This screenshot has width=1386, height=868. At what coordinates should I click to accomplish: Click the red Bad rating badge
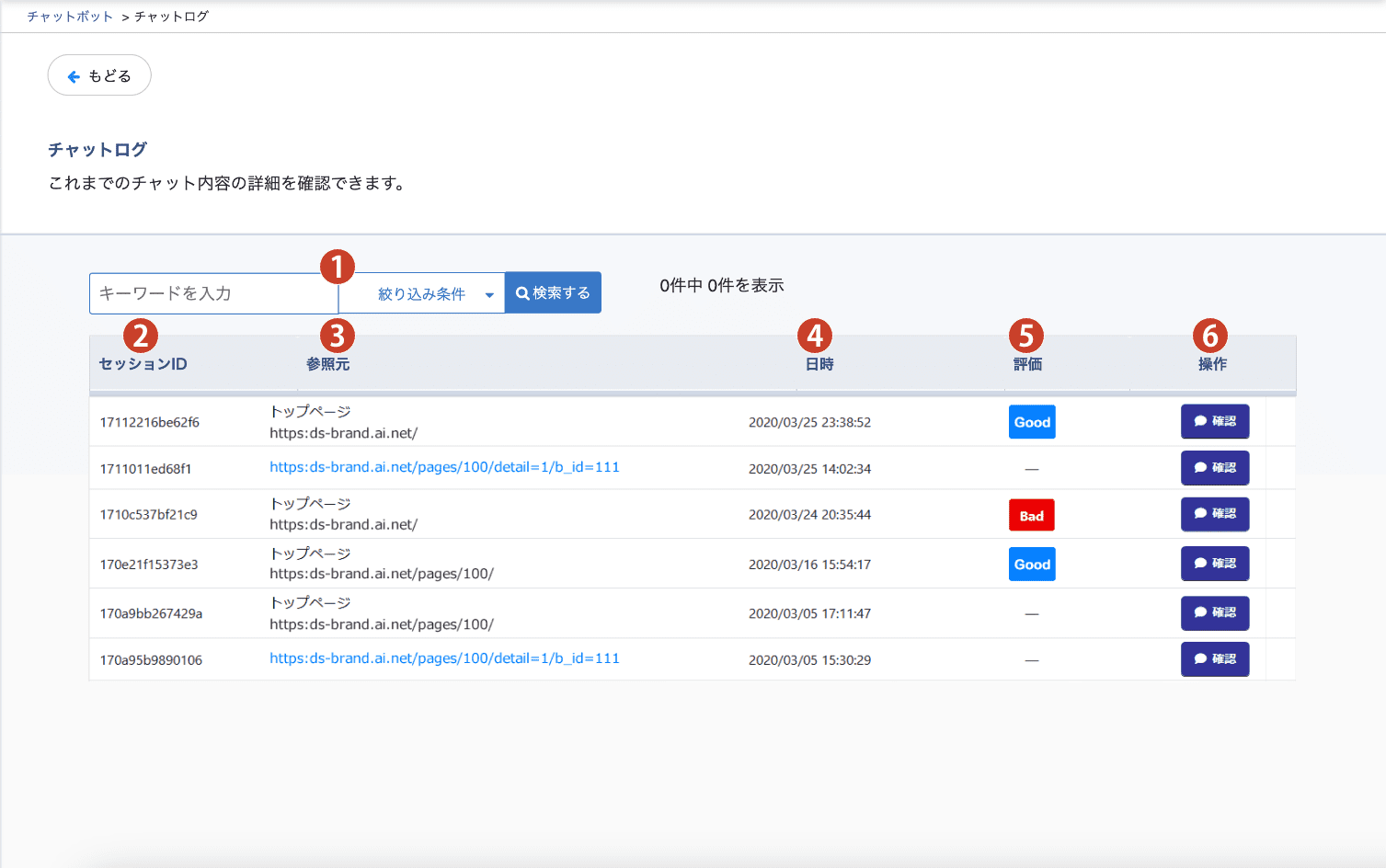click(1031, 516)
